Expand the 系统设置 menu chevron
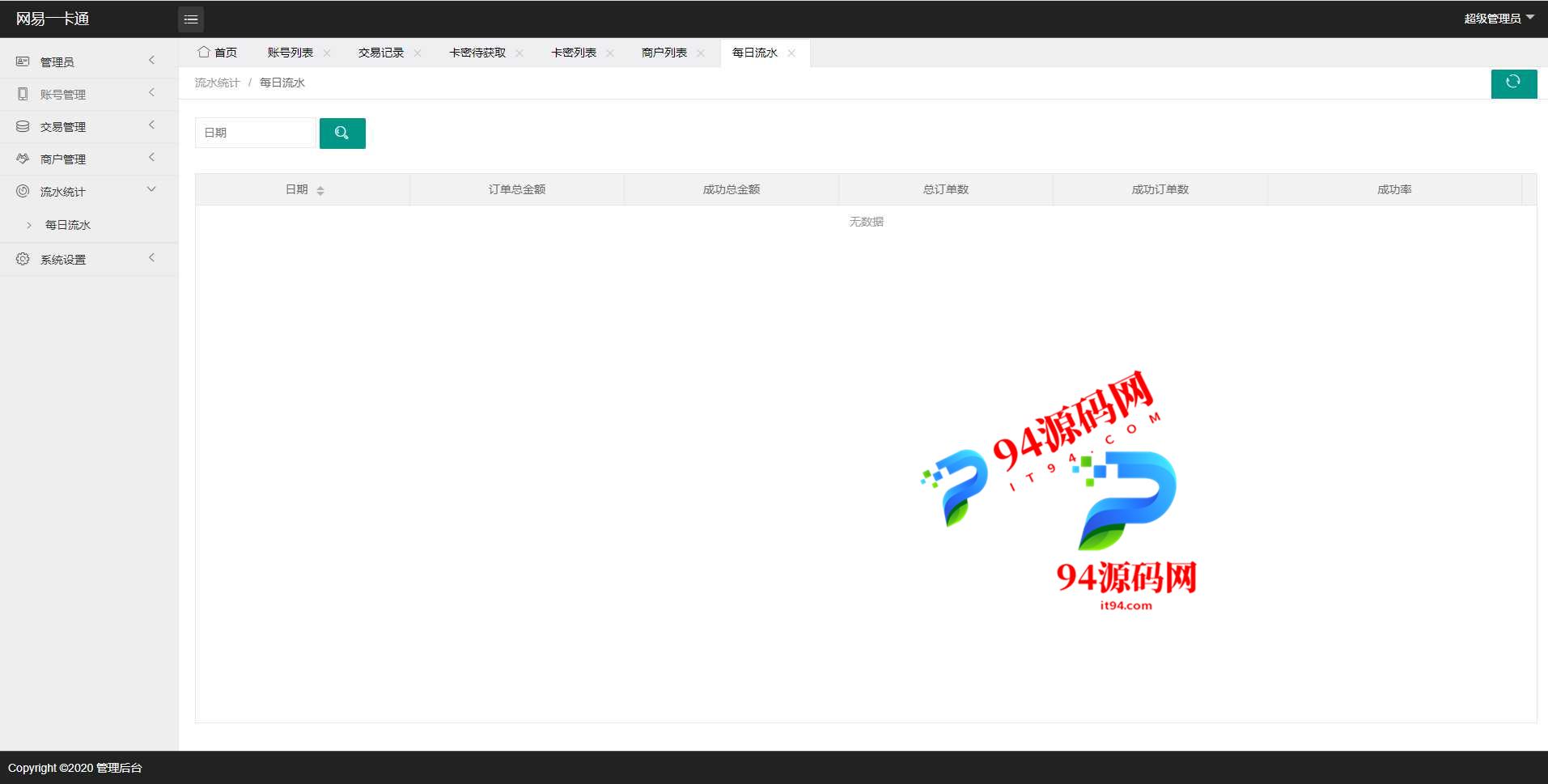1548x784 pixels. (151, 258)
